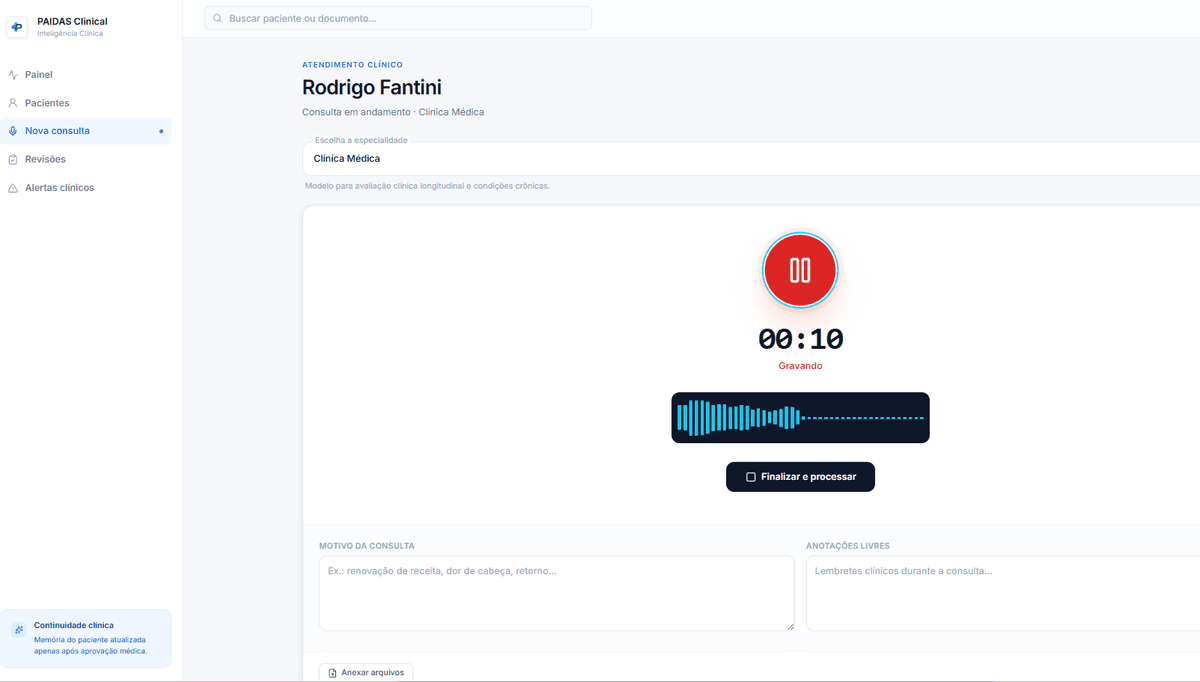Click the Anexar arquivos button
Viewport: 1200px width, 682px height.
coord(366,673)
